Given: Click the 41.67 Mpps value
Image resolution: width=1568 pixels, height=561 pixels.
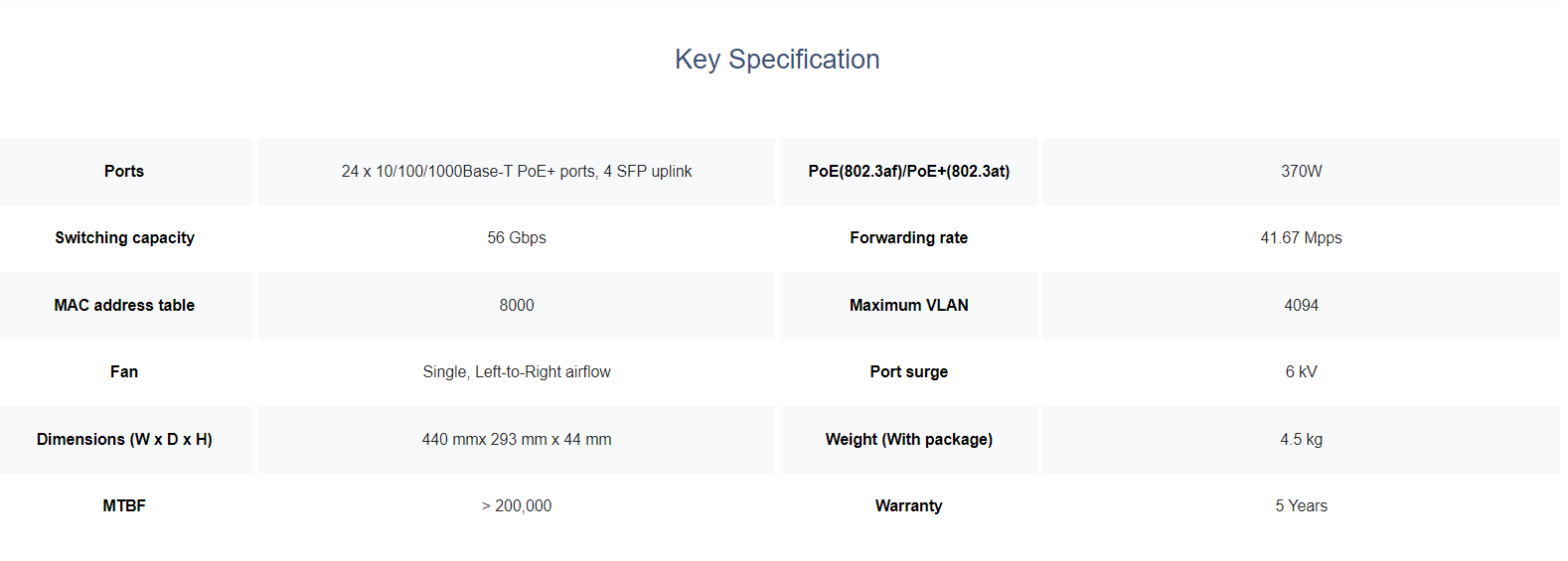Looking at the screenshot, I should [1302, 238].
